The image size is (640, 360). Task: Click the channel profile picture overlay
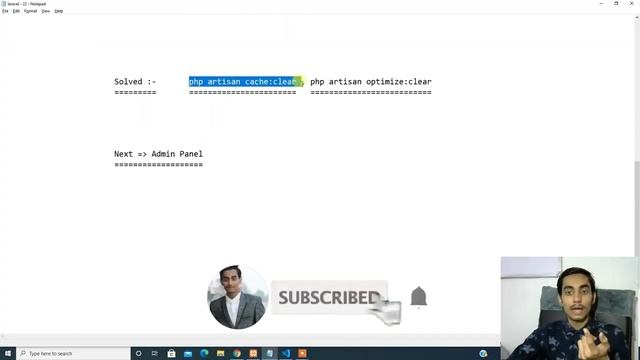pyautogui.click(x=238, y=297)
